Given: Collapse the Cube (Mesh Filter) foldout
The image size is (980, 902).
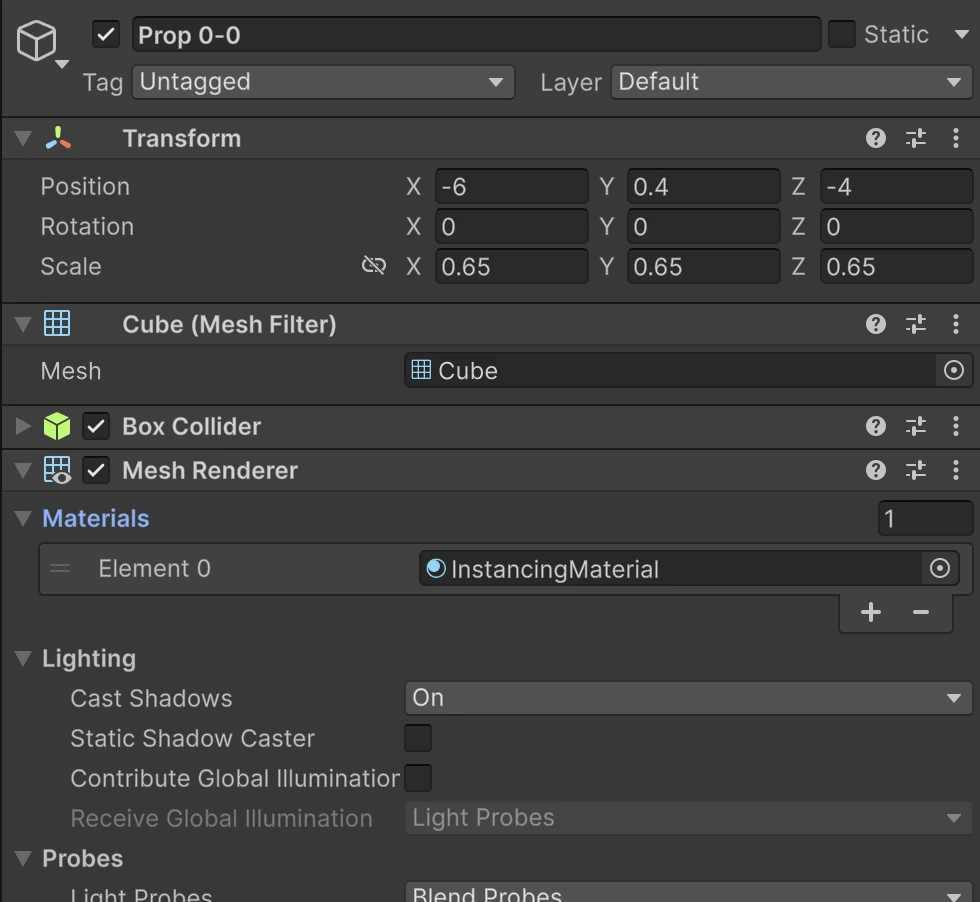Looking at the screenshot, I should tap(23, 324).
